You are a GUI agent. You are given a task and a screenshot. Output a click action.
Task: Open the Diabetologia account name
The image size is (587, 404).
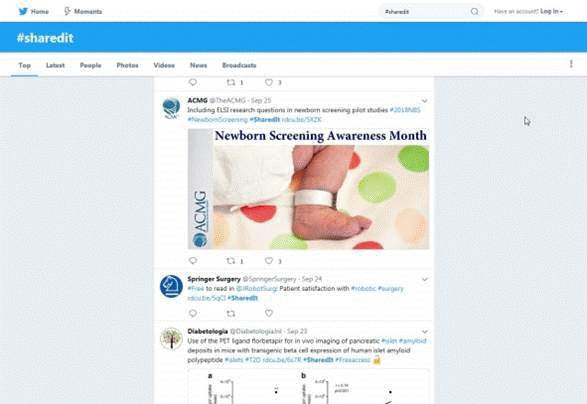207,331
